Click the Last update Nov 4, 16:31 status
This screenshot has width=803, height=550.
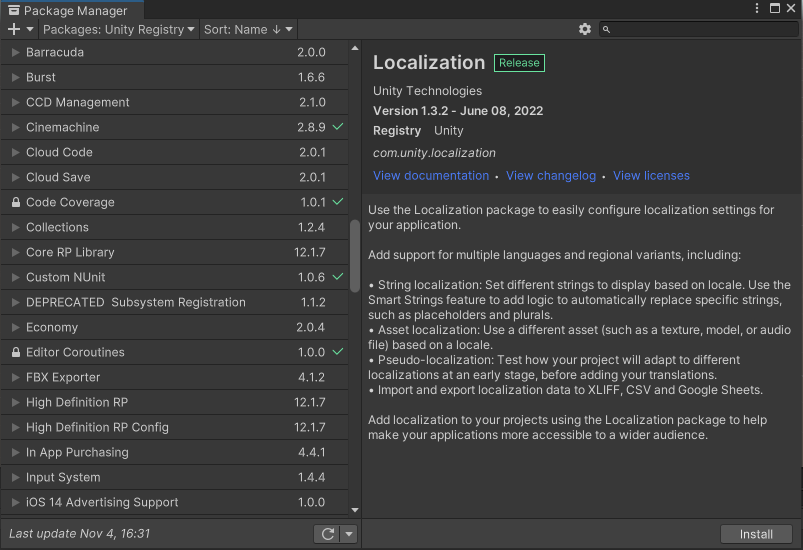click(x=79, y=534)
